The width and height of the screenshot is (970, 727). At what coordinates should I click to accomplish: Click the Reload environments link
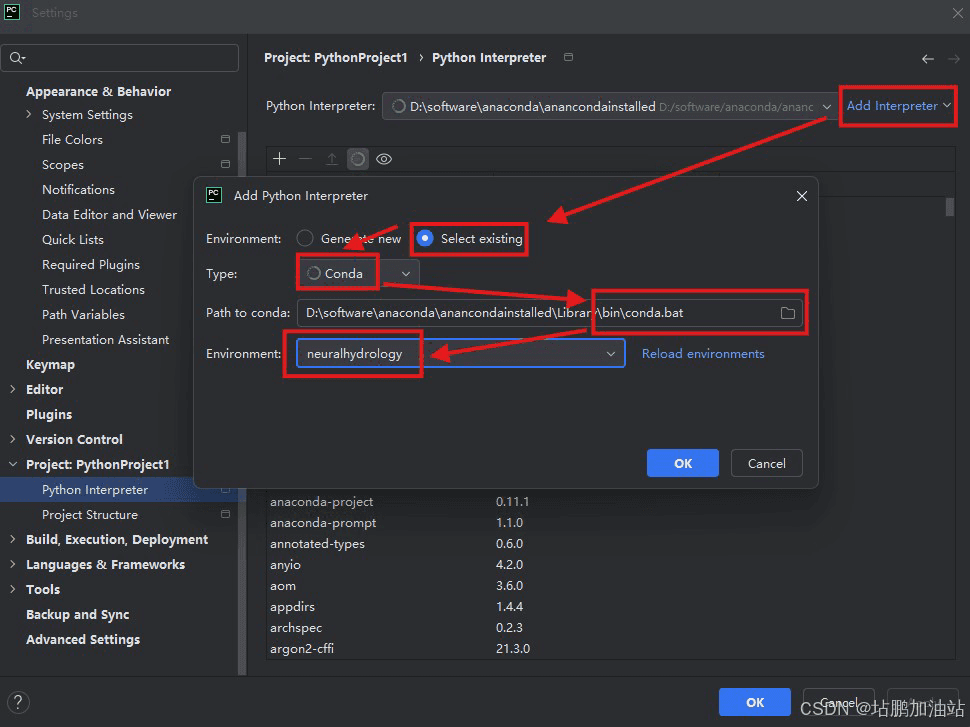coord(703,354)
